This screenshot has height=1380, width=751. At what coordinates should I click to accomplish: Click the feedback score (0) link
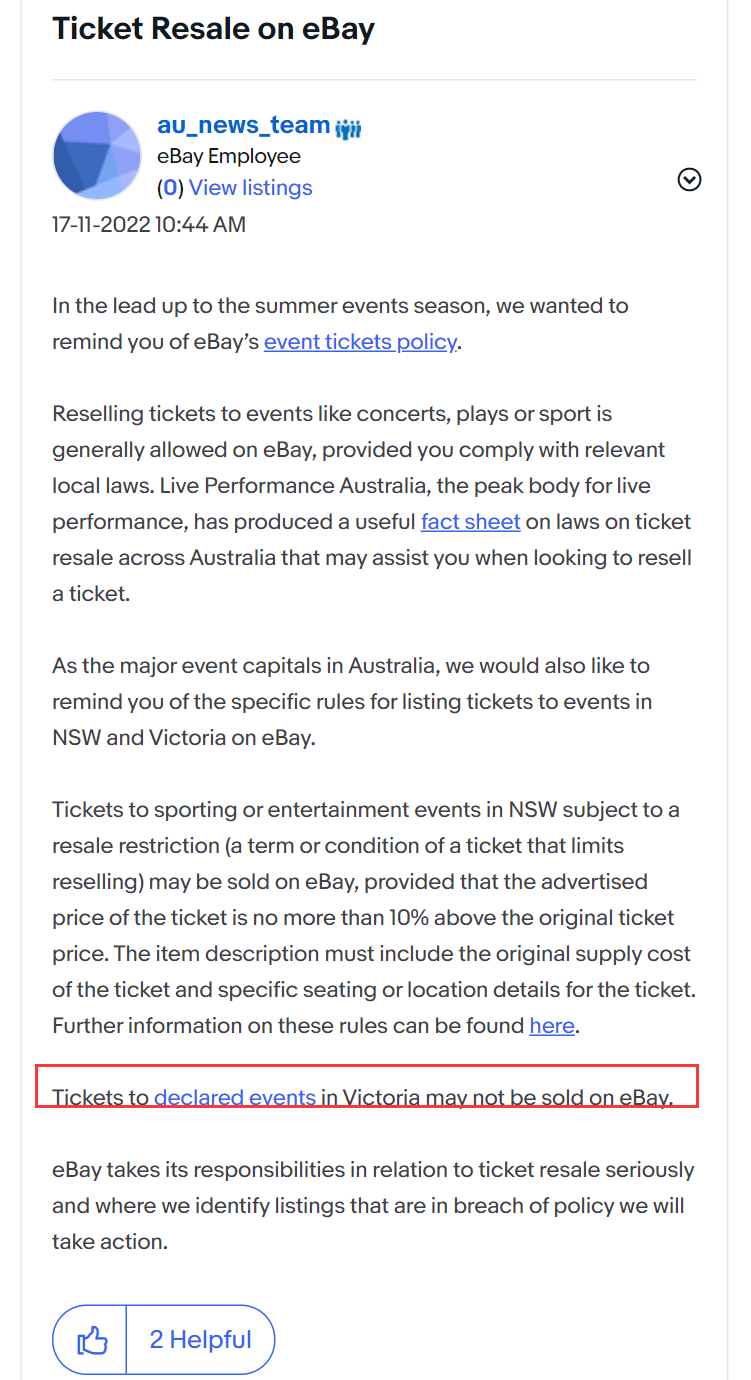[171, 188]
